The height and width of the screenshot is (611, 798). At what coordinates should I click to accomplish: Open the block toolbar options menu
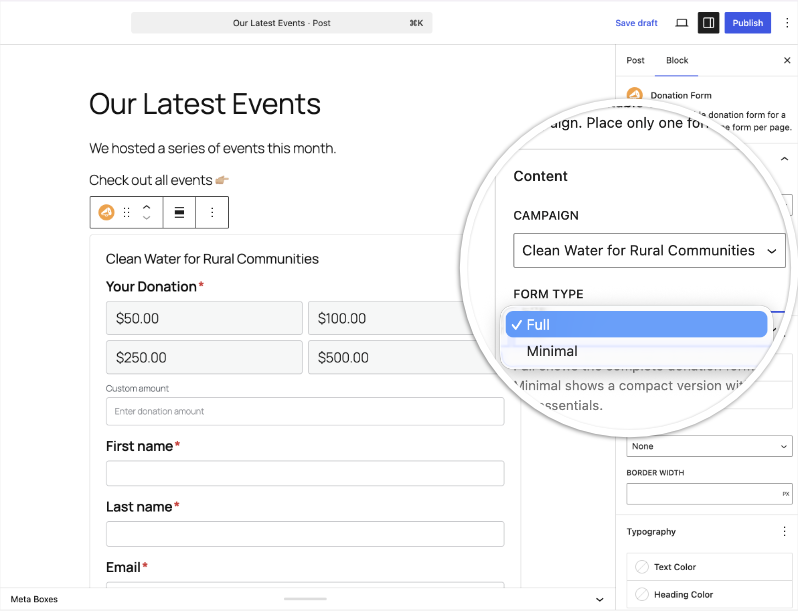[x=212, y=212]
